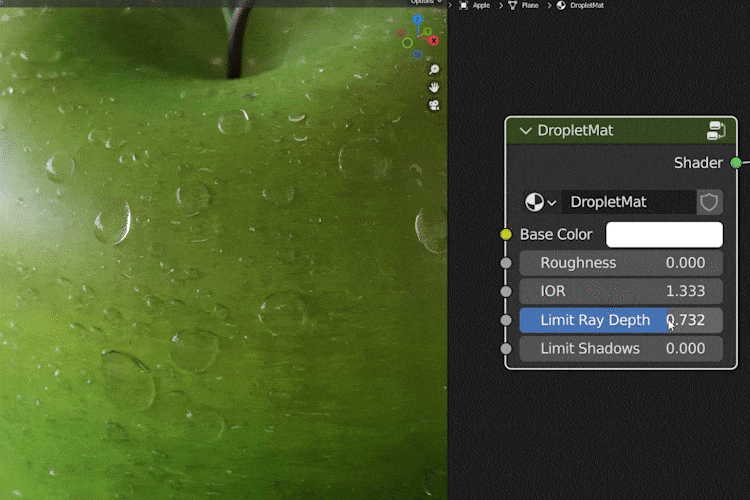Click the yellow Base Color input socket

[506, 234]
